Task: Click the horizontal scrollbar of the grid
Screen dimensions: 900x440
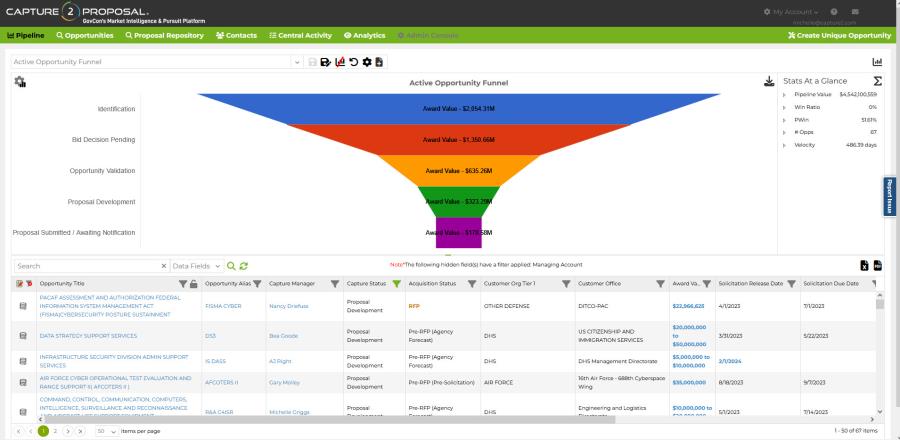Action: coord(330,419)
